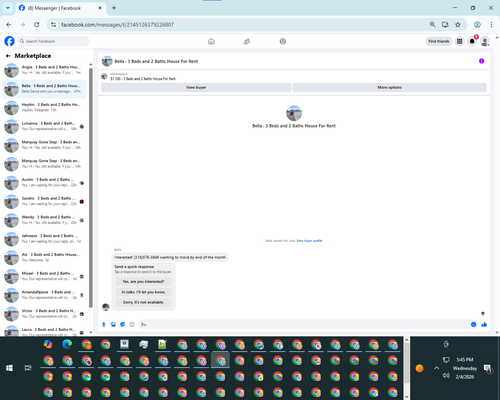Open the Notifications bell
Screen dimensions: 500x400
click(x=472, y=41)
